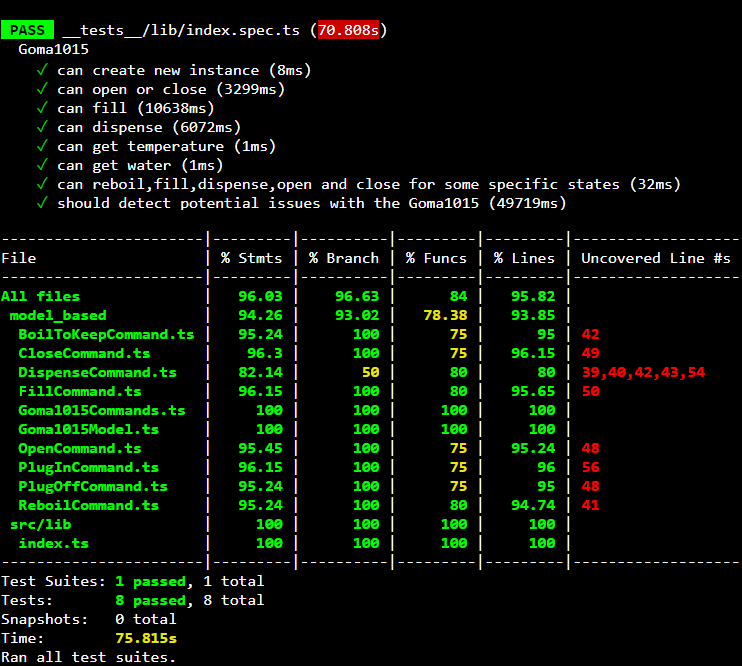
Task: Select the 'can get water' test line
Action: (x=130, y=165)
